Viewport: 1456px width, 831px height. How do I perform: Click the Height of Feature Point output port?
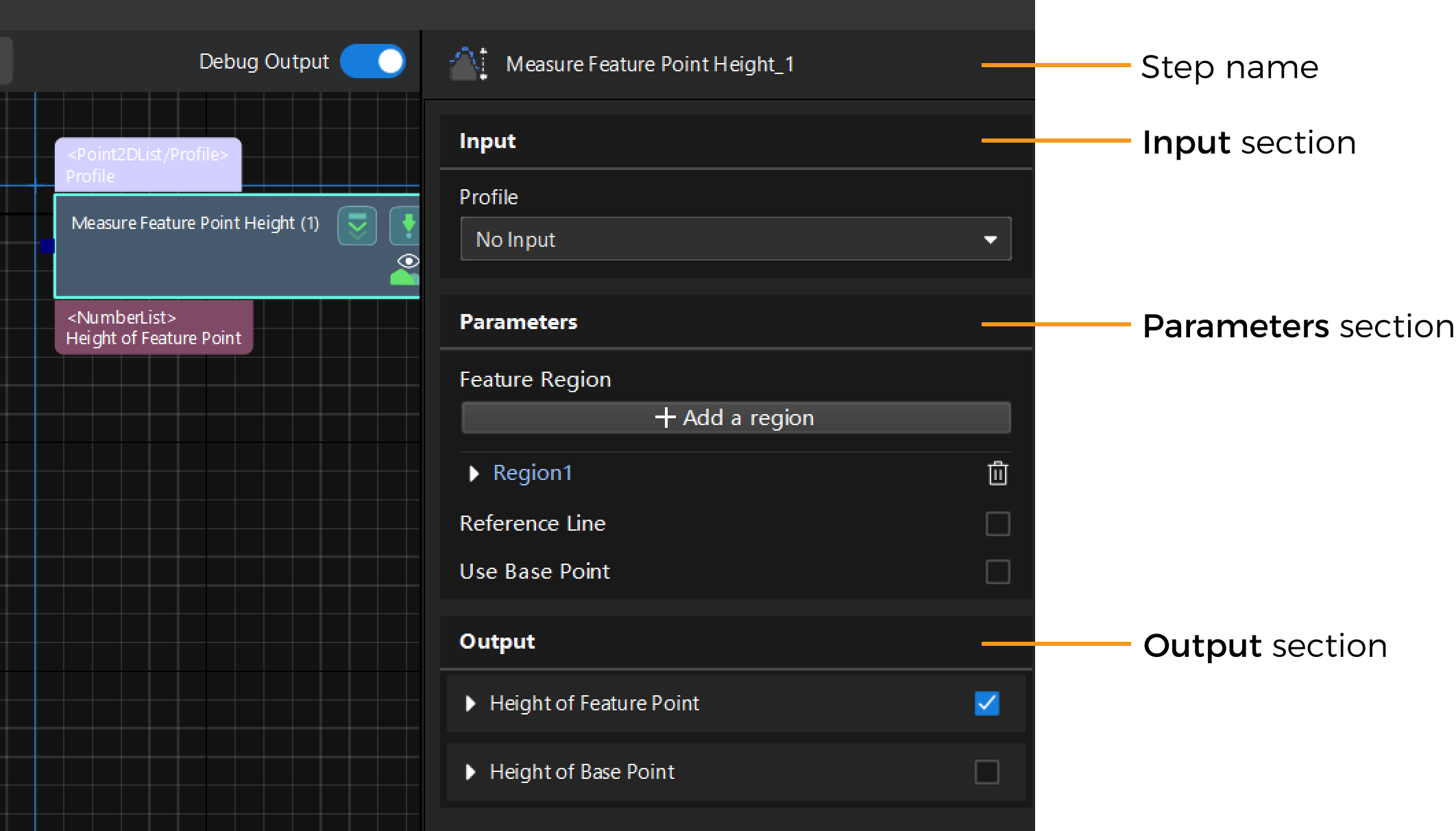154,328
